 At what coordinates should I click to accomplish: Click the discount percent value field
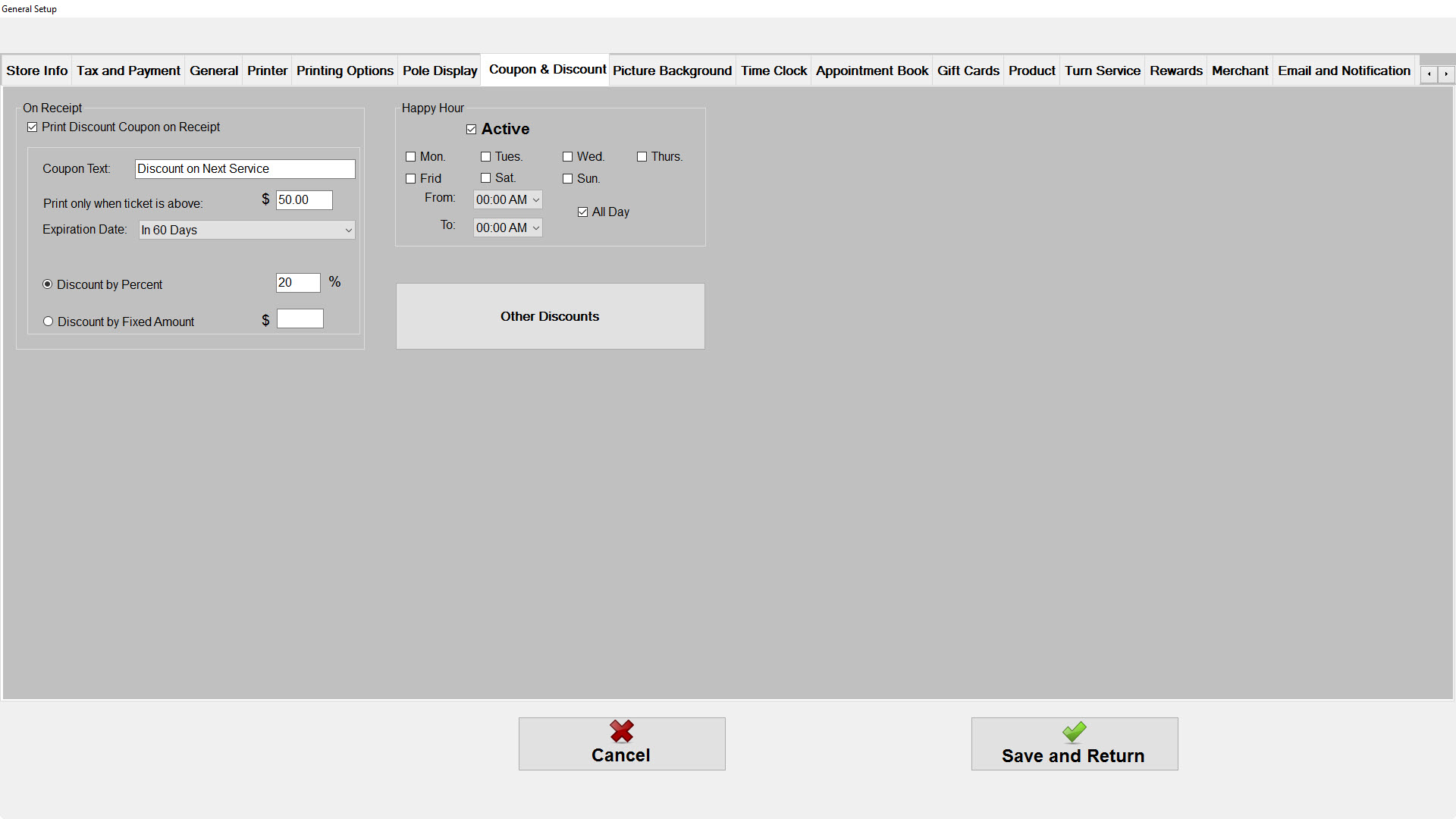point(297,283)
